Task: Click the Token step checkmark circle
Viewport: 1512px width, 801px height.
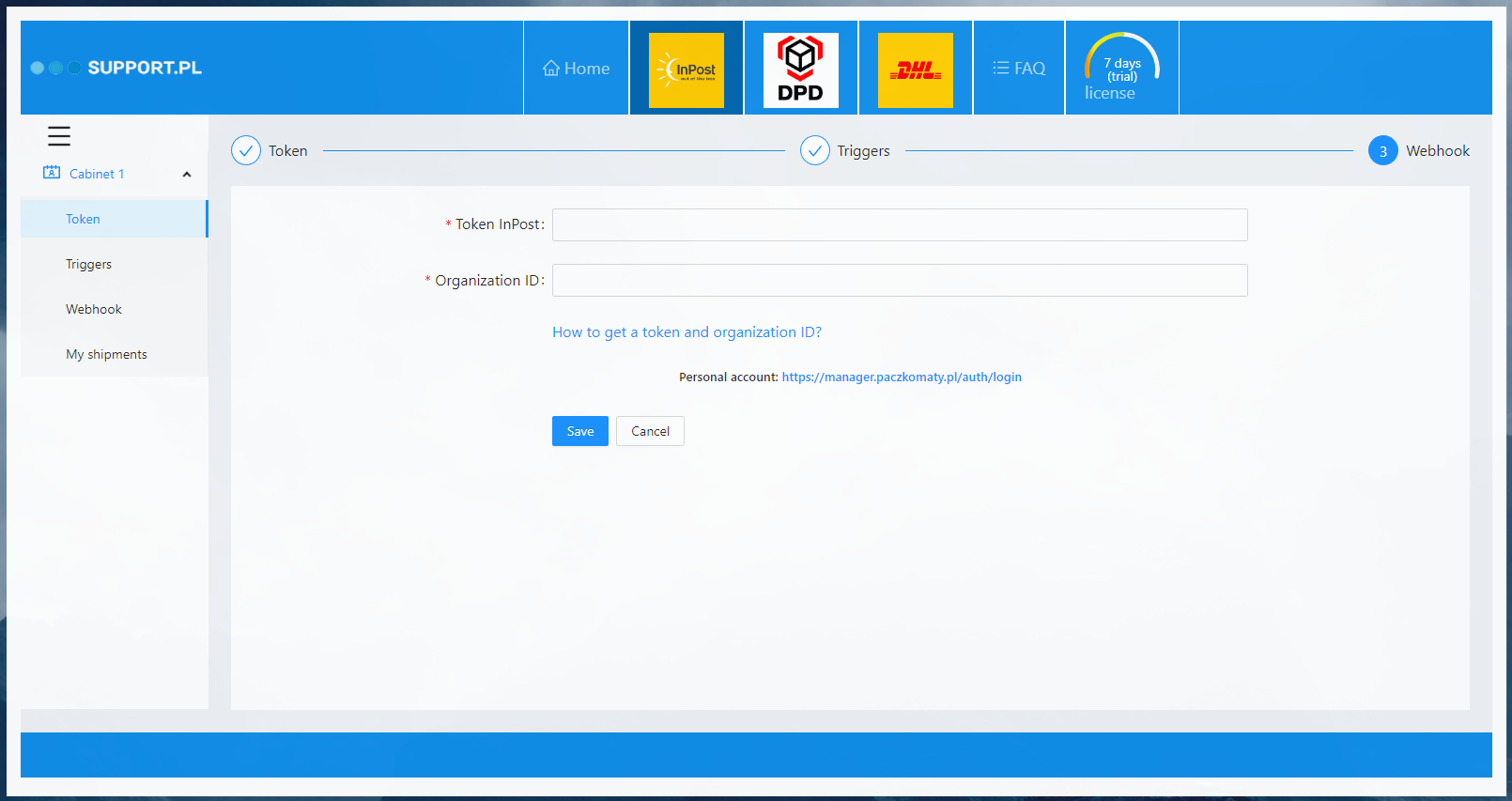Action: (x=246, y=150)
